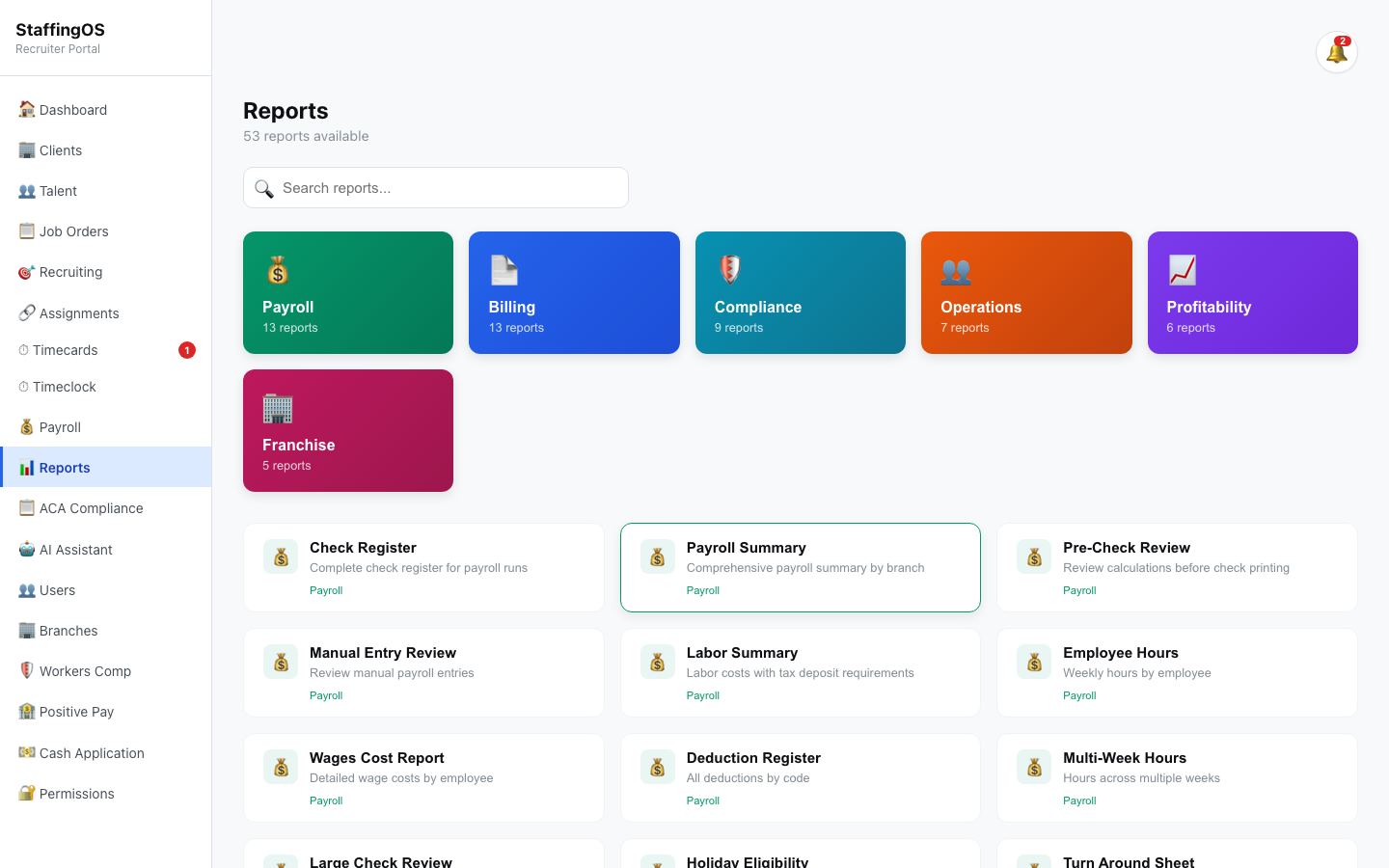
Task: Click the shield icon on Compliance card
Action: pos(730,270)
